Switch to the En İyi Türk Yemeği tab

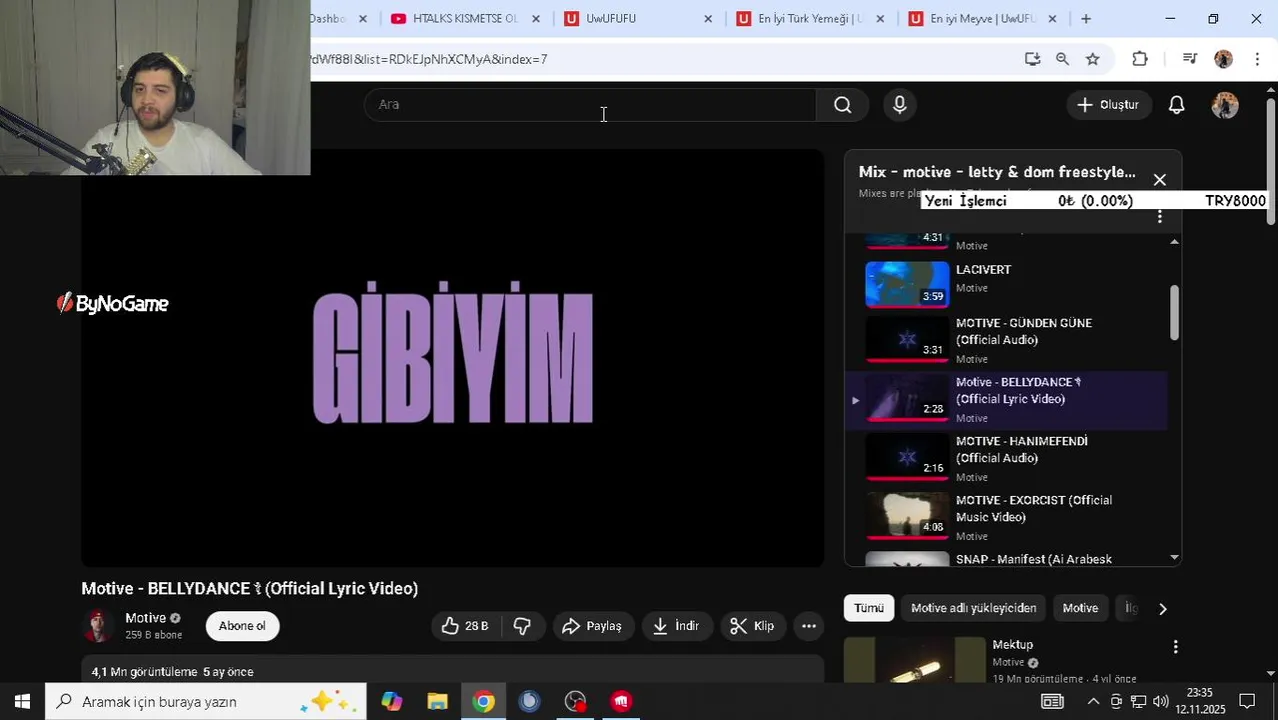click(x=809, y=19)
